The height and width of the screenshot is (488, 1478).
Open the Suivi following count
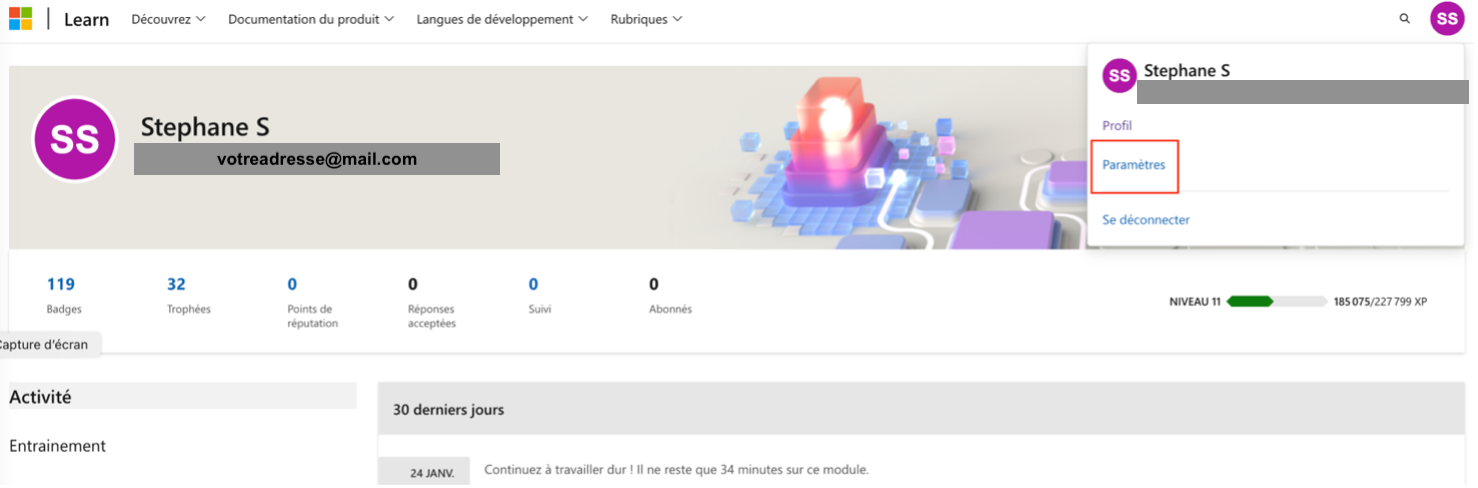coord(534,285)
